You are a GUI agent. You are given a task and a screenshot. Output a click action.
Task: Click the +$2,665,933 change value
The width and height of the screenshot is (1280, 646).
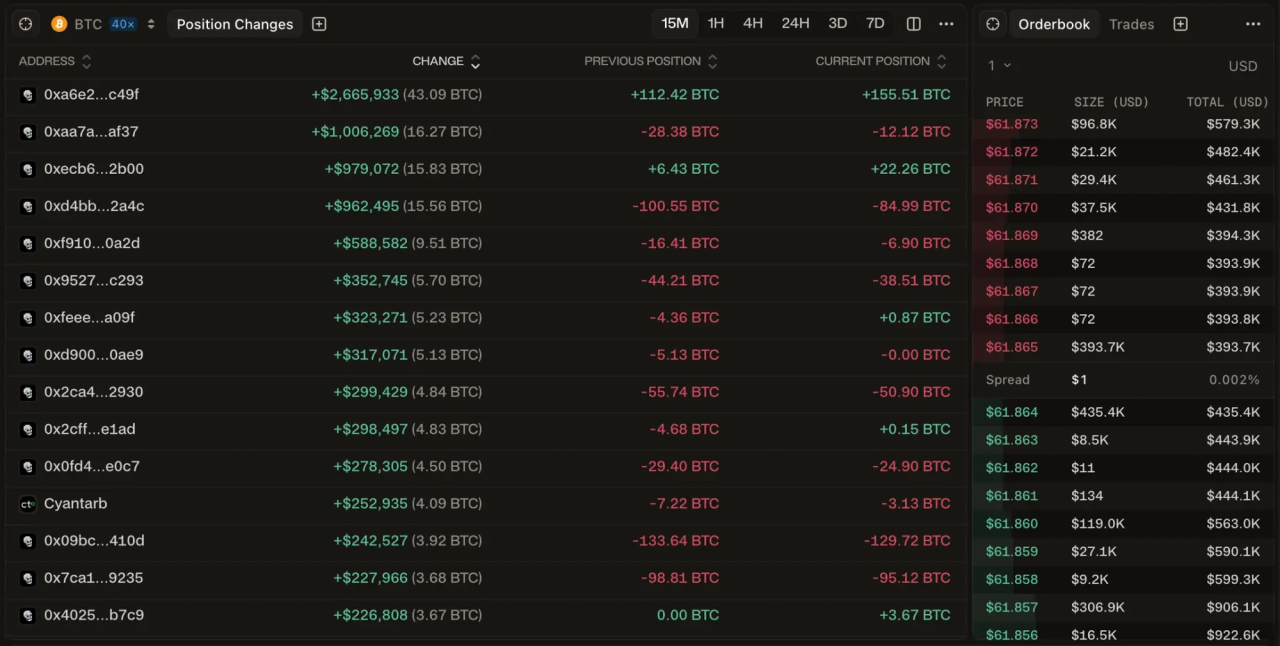tap(355, 95)
